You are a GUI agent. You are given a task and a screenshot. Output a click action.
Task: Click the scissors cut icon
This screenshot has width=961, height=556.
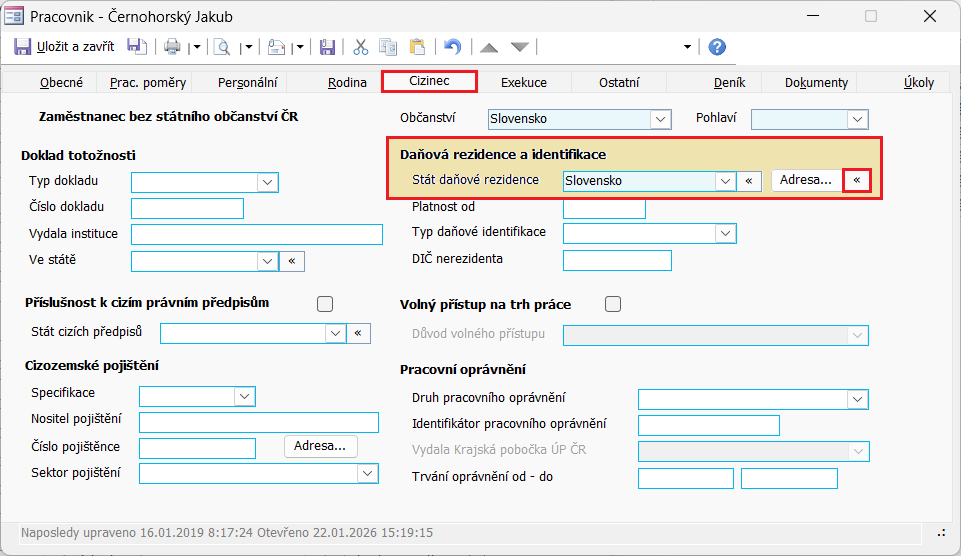pyautogui.click(x=361, y=47)
